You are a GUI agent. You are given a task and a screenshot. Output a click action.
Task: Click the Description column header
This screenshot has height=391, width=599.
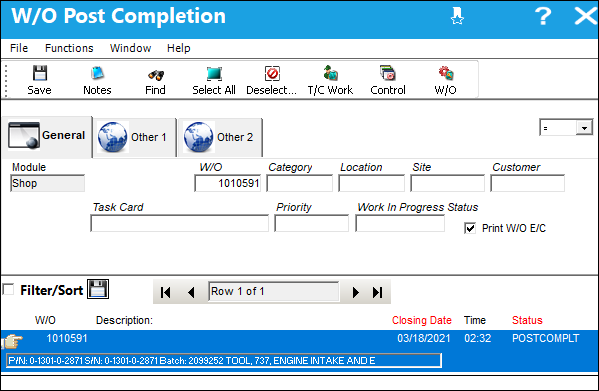124,320
